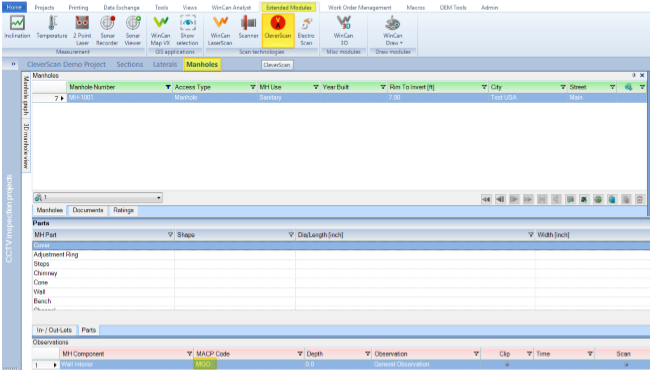Screen dimensions: 651x370
Task: Add new manhole with green plus
Action: point(598,199)
